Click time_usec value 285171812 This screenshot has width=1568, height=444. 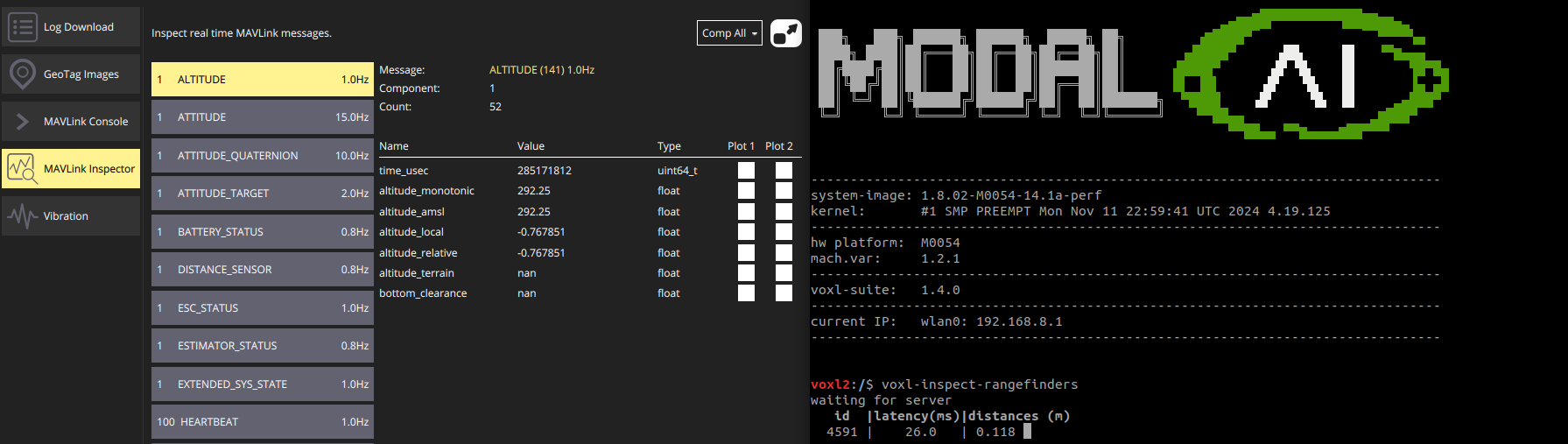(x=545, y=171)
